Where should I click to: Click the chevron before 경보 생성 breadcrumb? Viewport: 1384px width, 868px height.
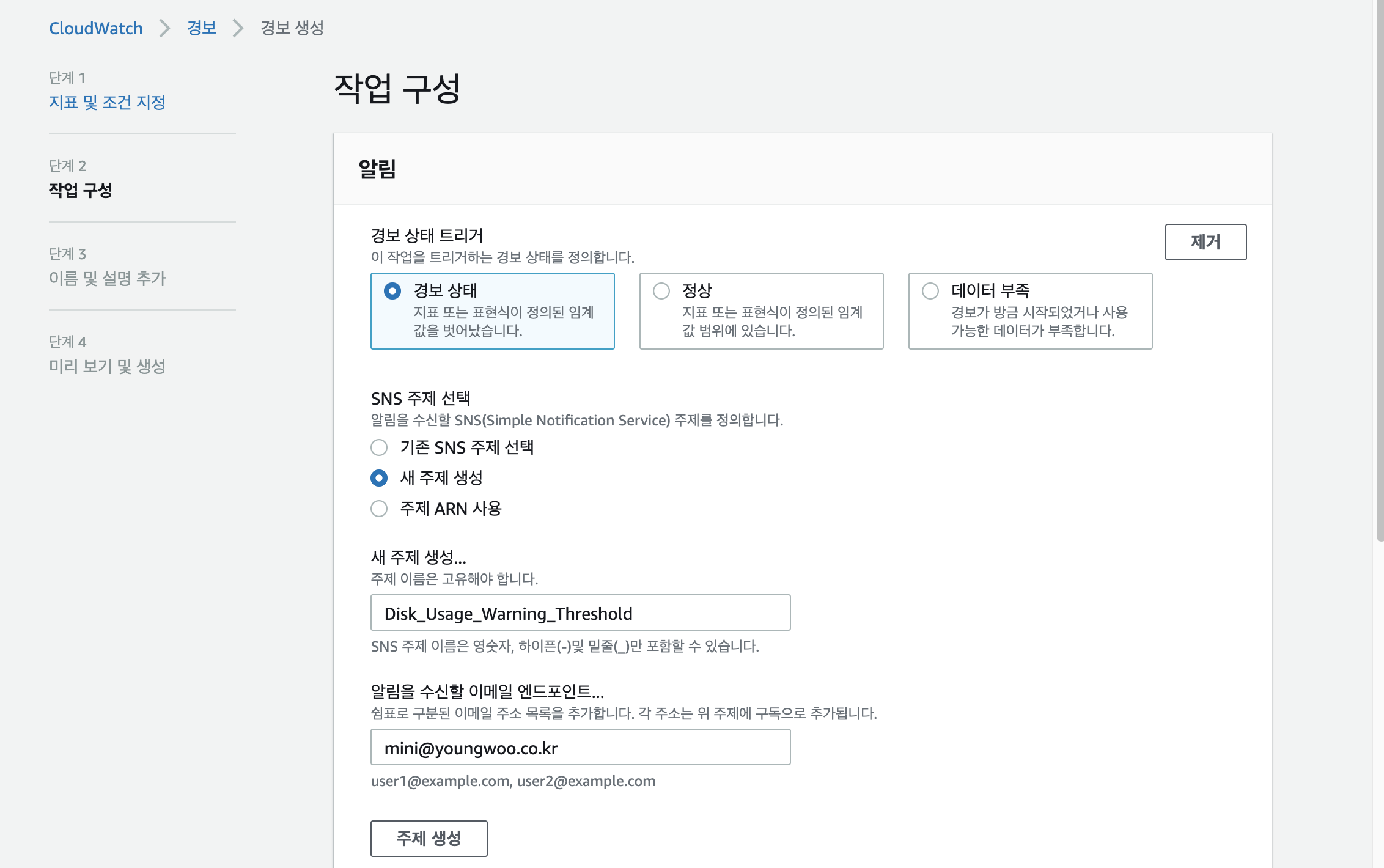click(x=238, y=28)
